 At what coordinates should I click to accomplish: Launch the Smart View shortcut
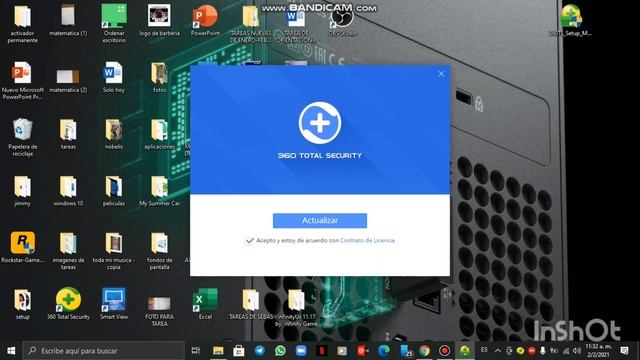(114, 304)
